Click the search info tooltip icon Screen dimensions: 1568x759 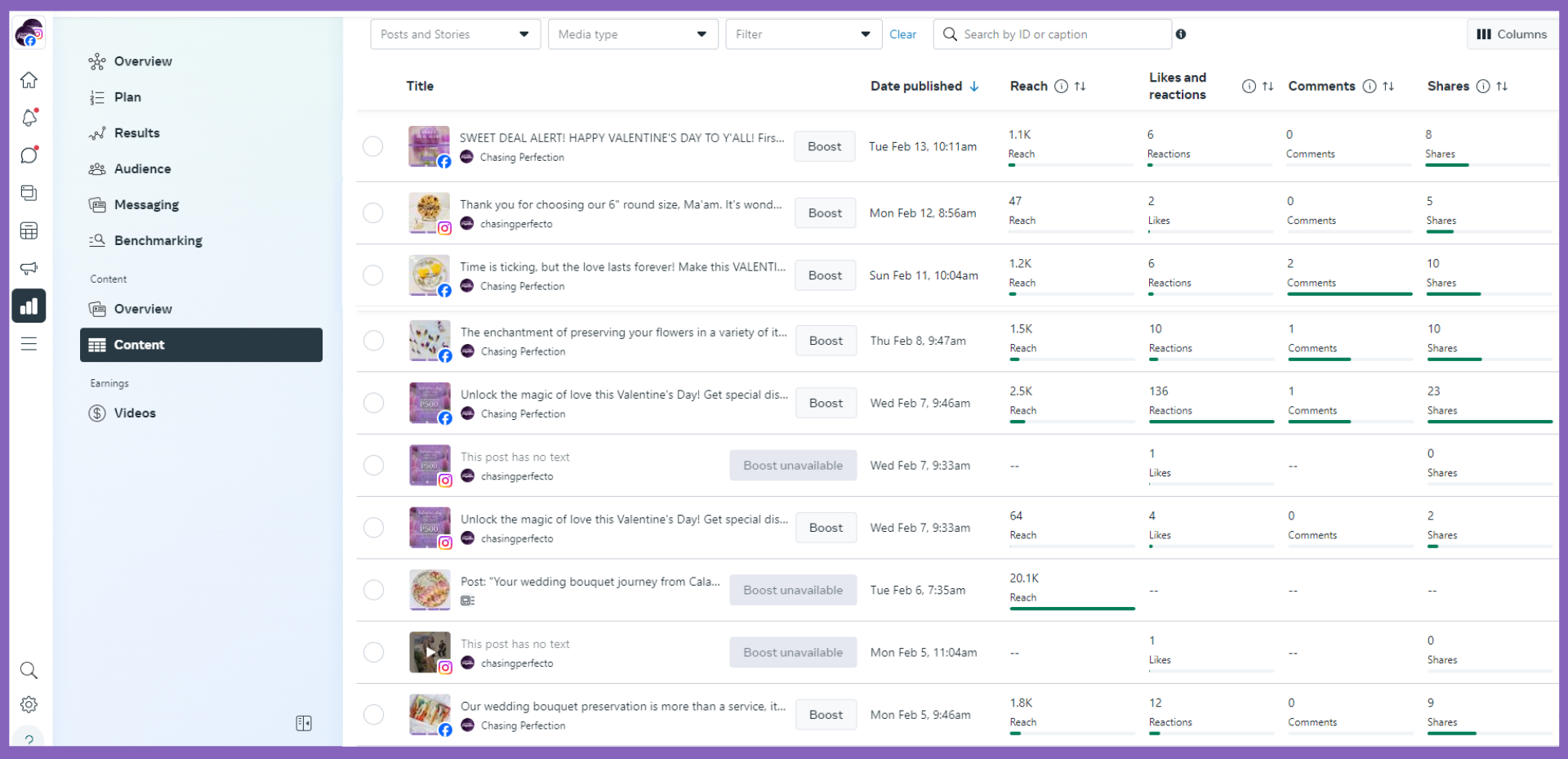(1181, 34)
